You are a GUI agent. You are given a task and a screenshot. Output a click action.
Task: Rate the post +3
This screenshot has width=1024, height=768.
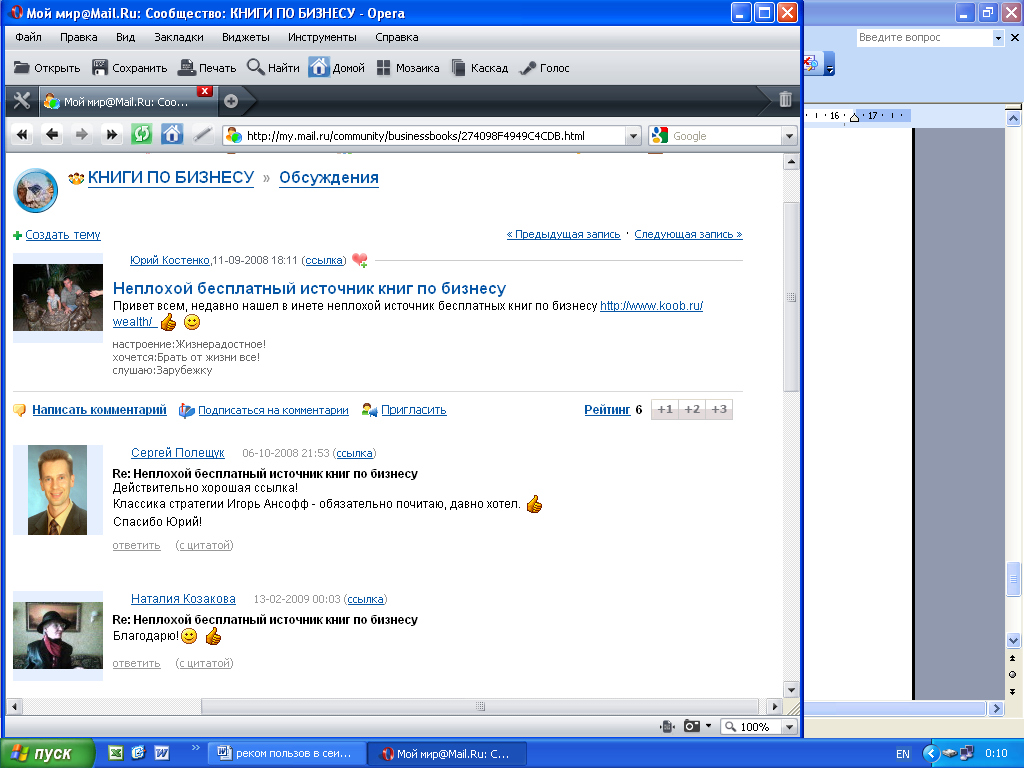pos(719,409)
